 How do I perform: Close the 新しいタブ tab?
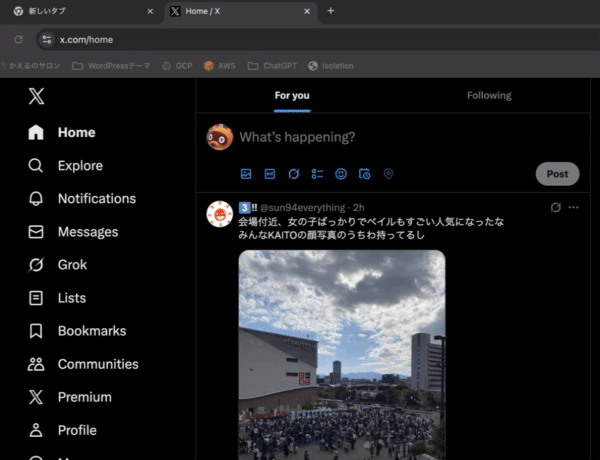150,11
